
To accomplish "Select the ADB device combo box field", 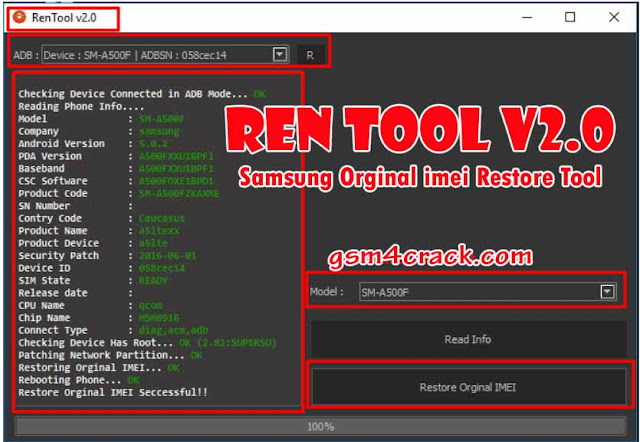I will [165, 55].
